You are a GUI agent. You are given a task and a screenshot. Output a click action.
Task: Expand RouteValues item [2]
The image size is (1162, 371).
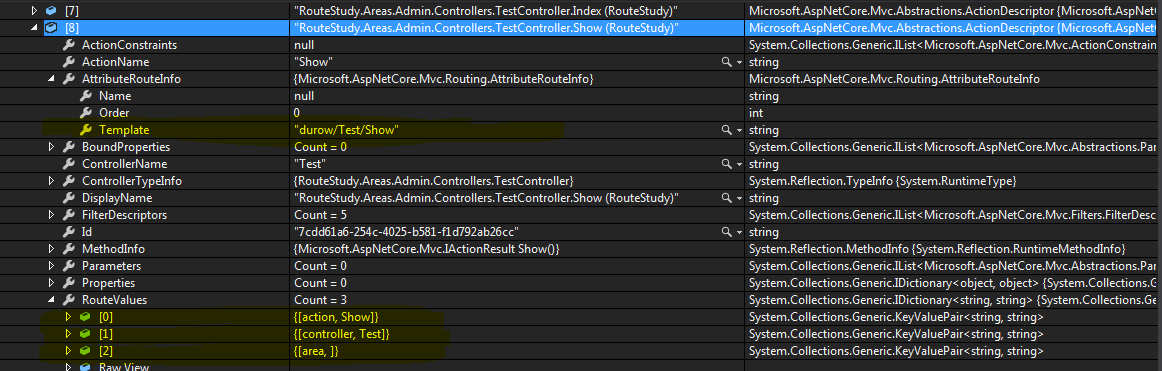(x=68, y=352)
